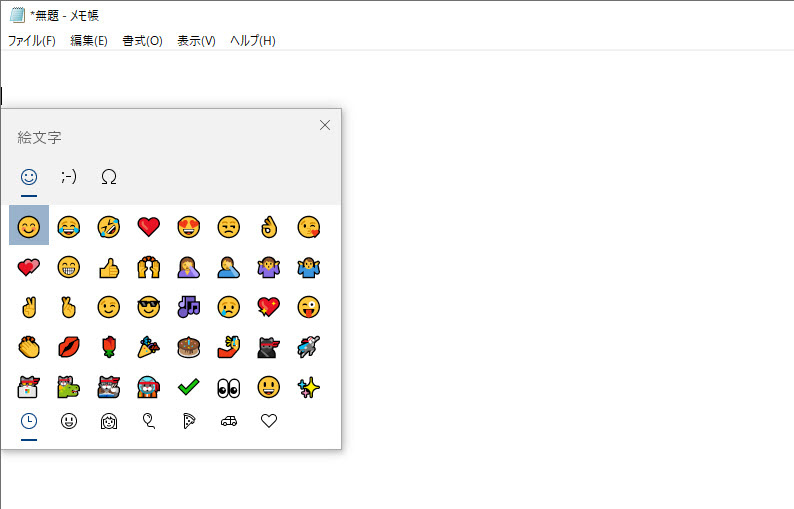Open the ファイル(F) menu
The image size is (794, 509).
pos(31,41)
